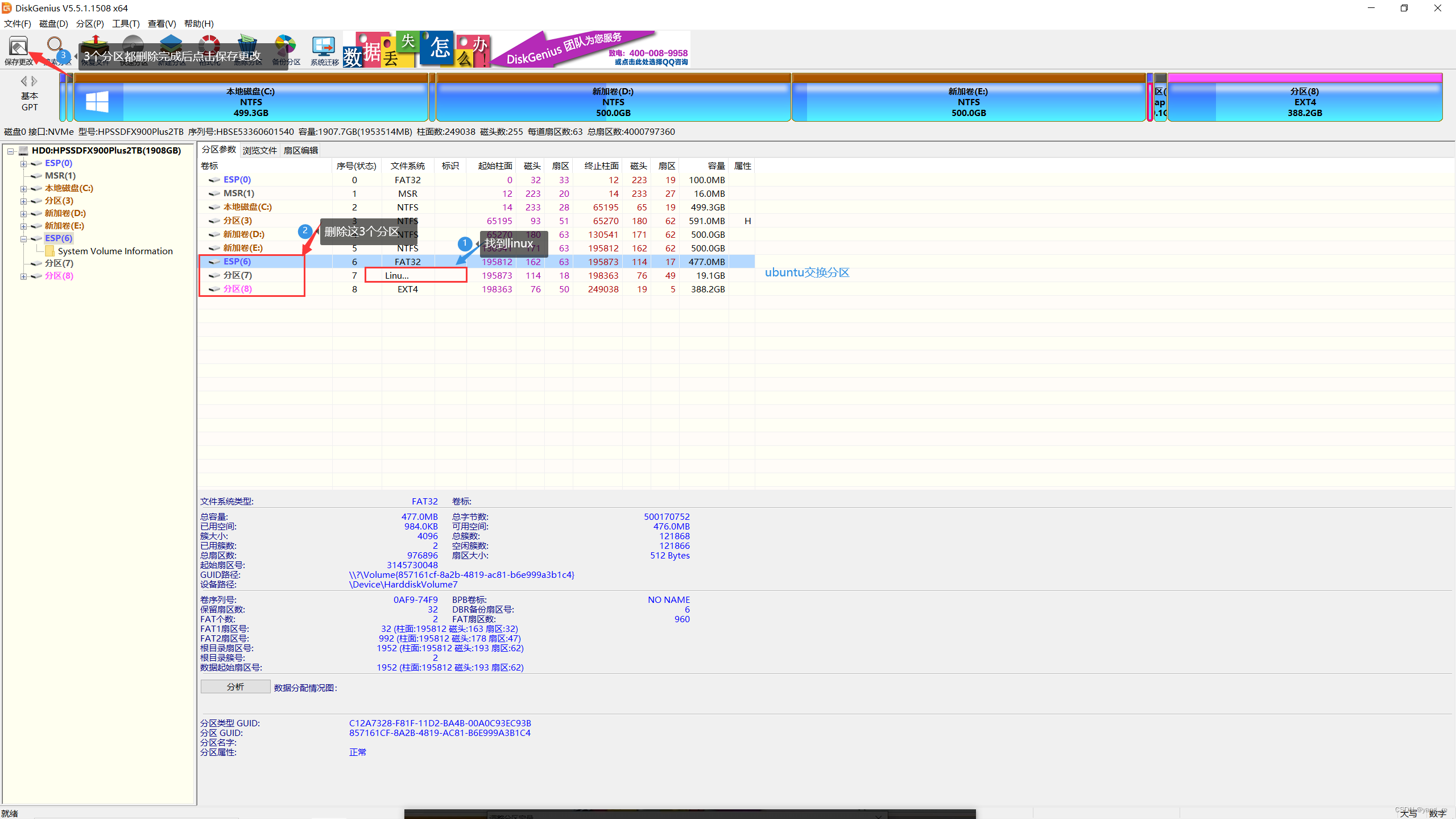This screenshot has width=1456, height=819.
Task: Click drive icon of ESP(0) table row
Action: 214,180
